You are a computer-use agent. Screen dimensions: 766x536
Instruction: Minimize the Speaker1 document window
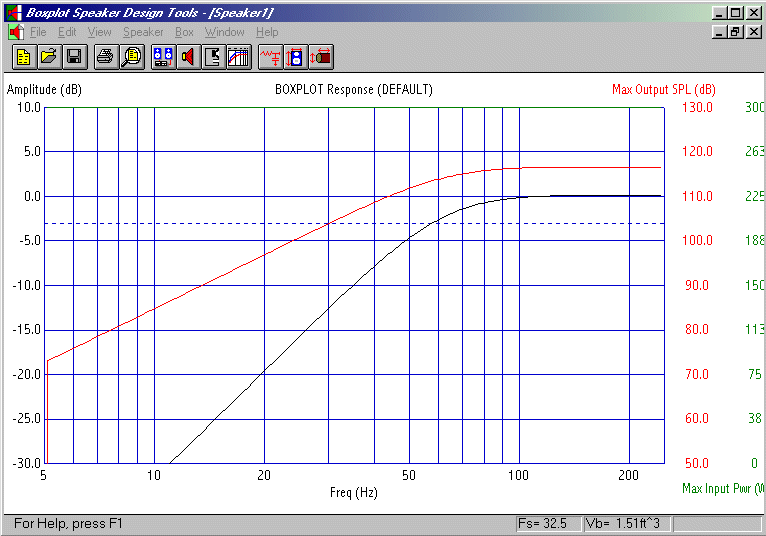[x=718, y=32]
